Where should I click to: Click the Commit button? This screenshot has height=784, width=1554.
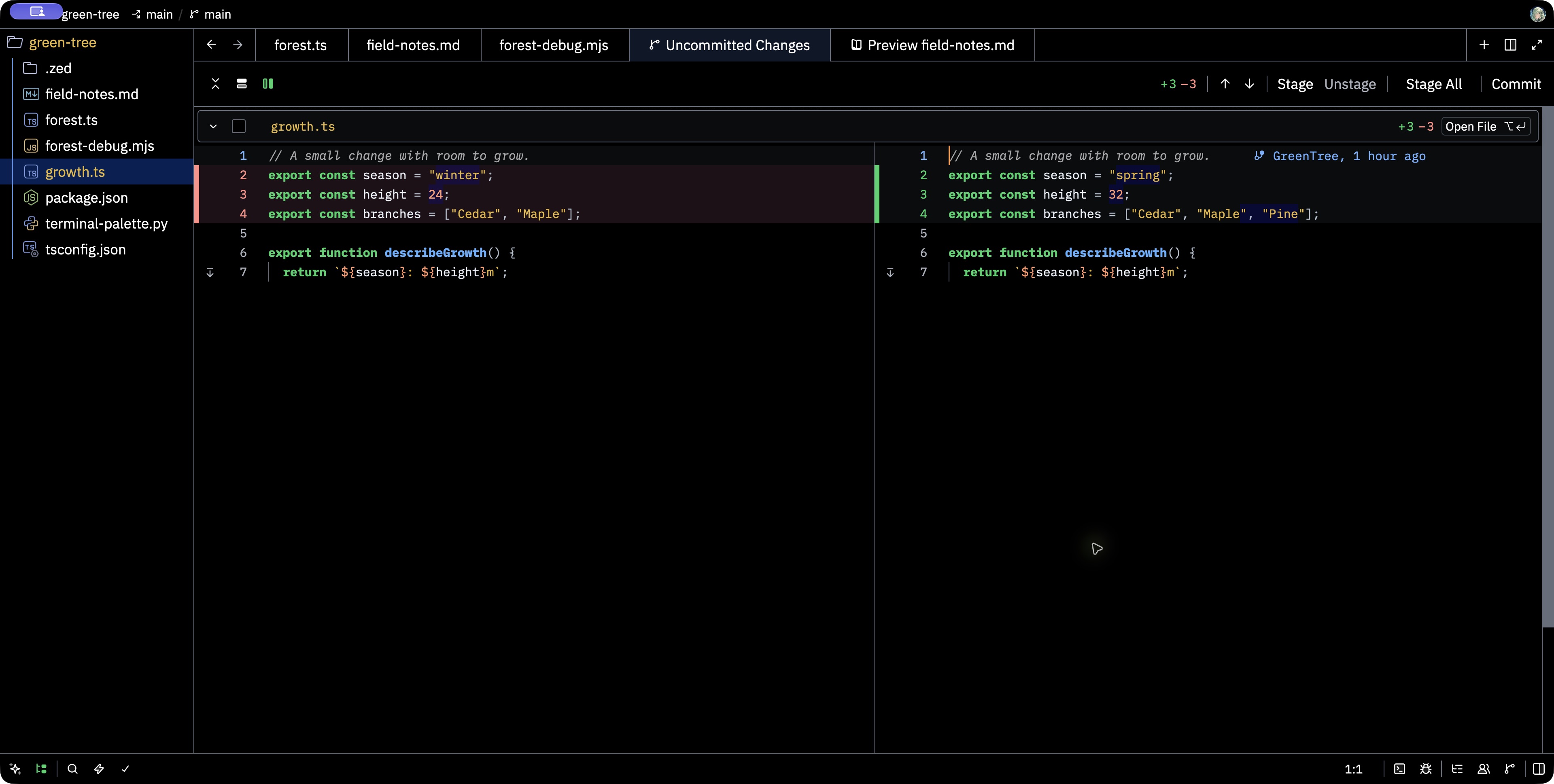(x=1516, y=84)
